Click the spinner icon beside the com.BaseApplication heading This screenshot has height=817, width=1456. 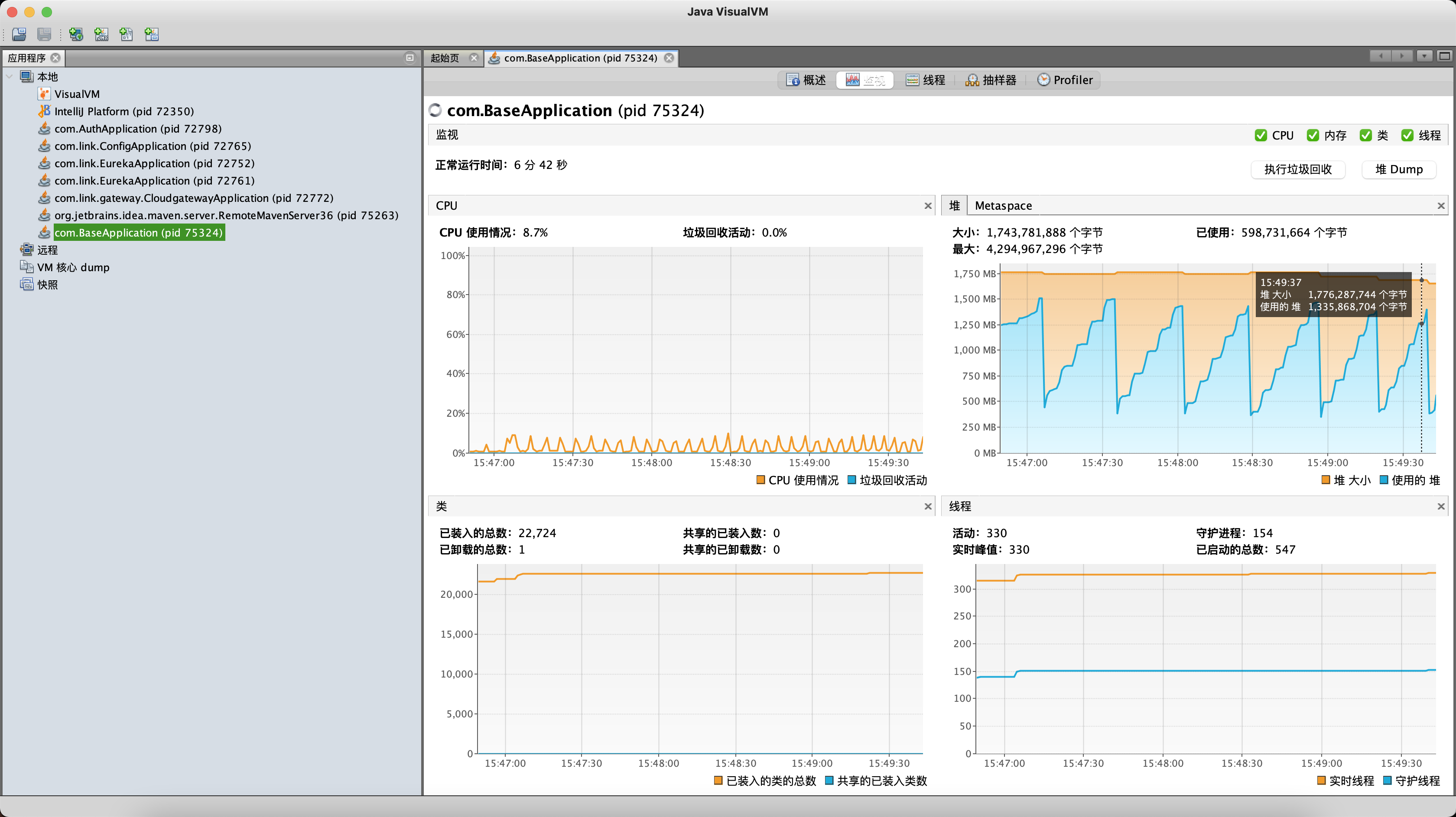pyautogui.click(x=435, y=110)
